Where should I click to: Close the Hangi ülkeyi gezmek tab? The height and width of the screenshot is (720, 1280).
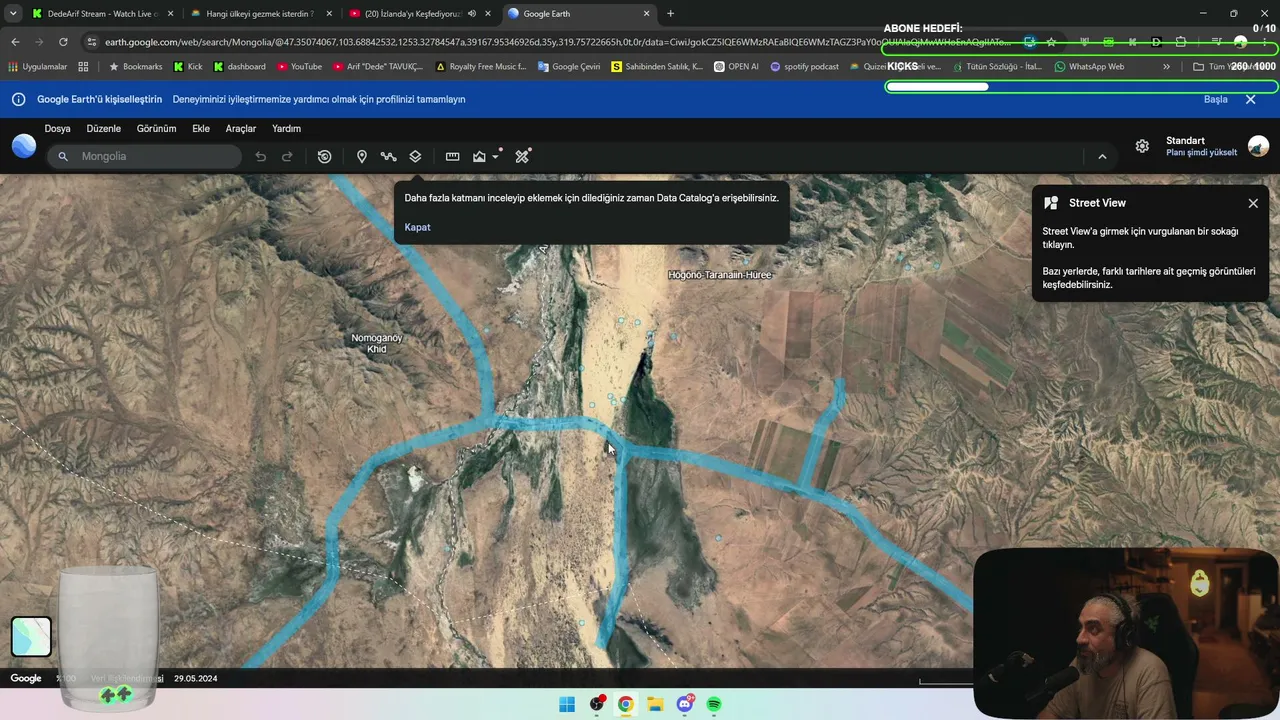click(x=329, y=14)
